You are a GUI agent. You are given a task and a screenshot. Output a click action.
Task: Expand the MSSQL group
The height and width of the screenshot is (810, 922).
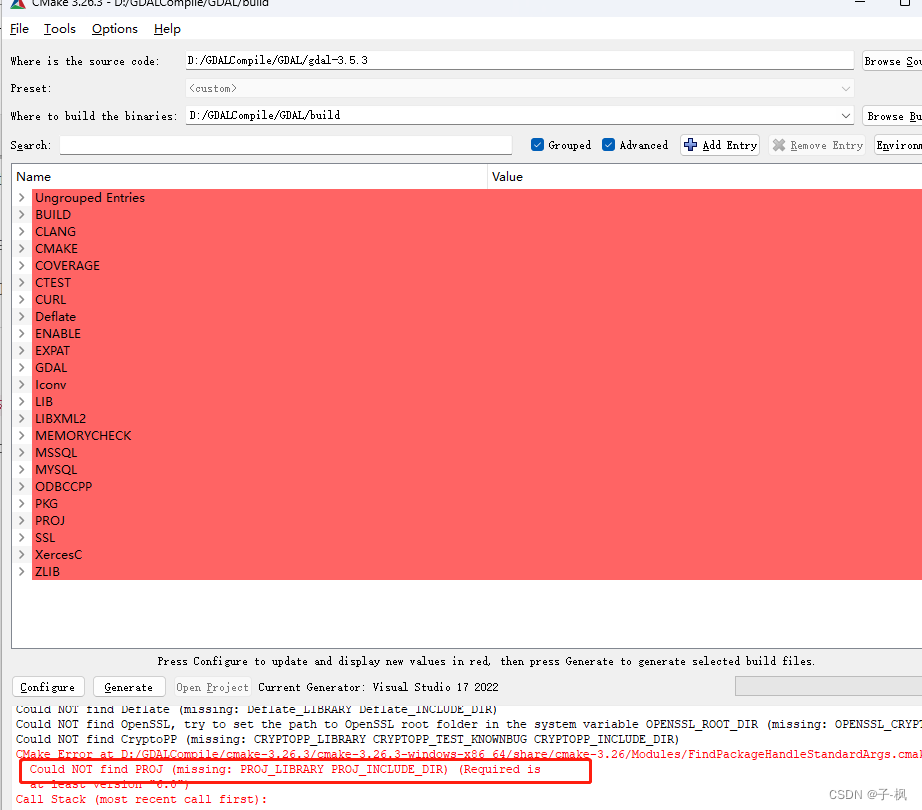[x=22, y=453]
